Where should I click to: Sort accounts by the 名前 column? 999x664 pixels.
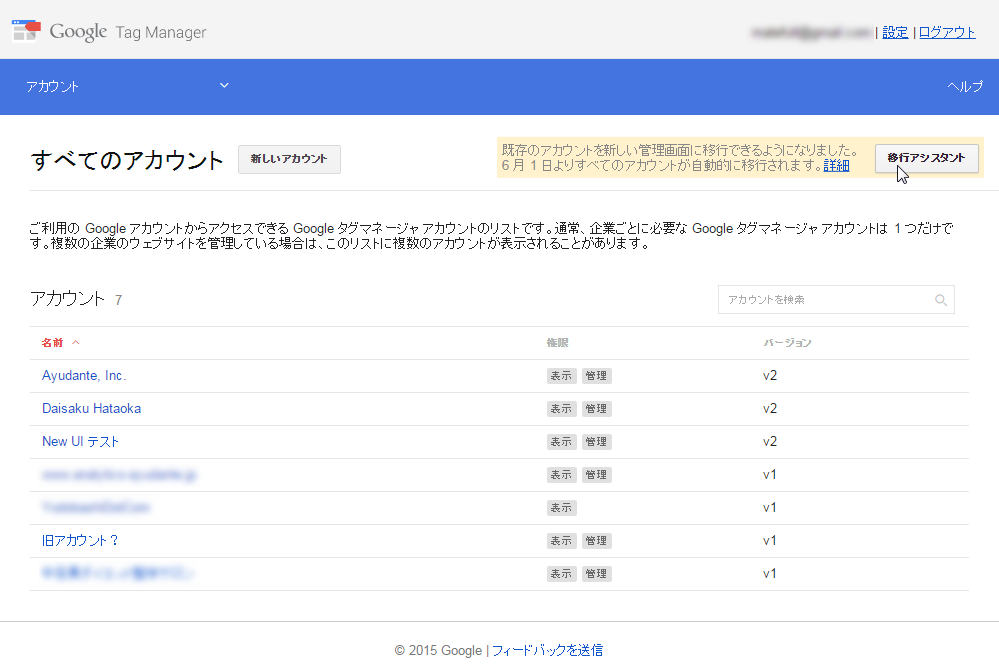[52, 342]
